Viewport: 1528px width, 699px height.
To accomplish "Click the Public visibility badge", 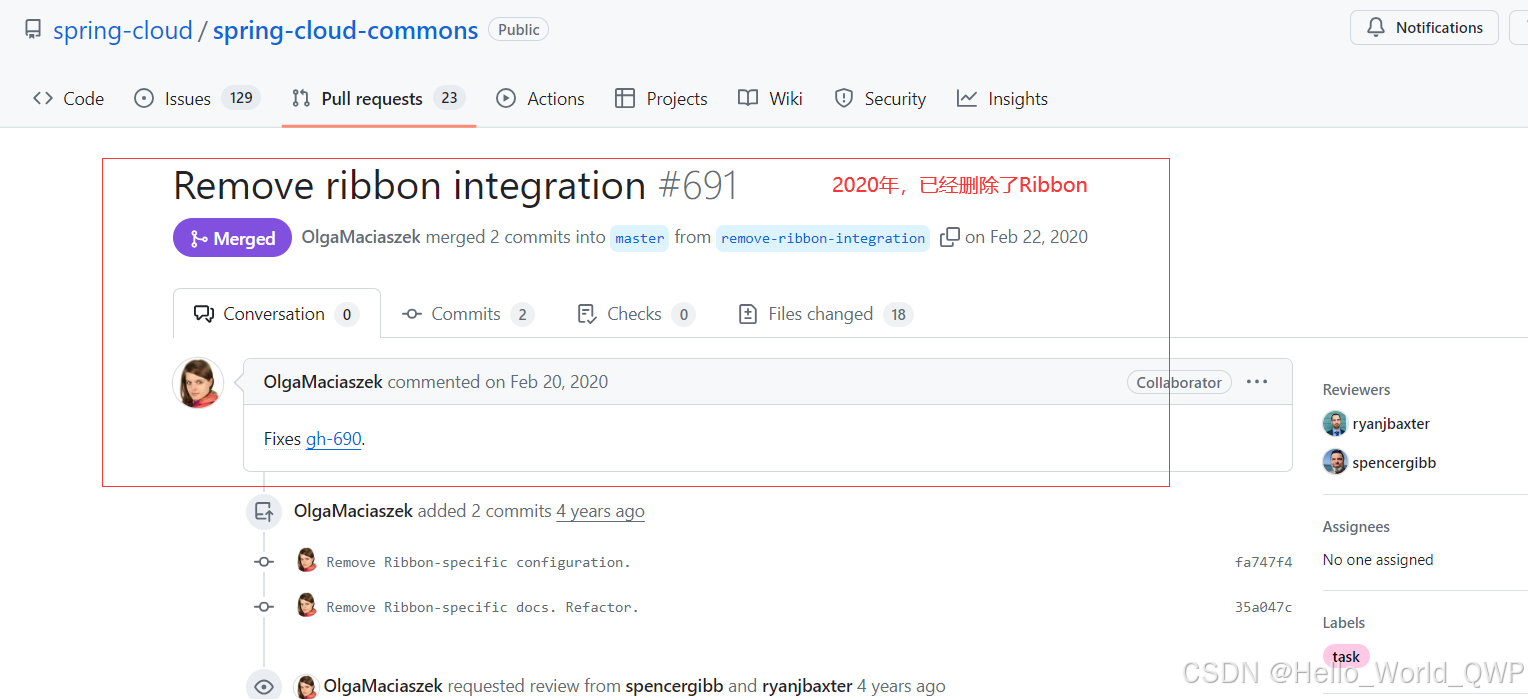I will tap(519, 30).
